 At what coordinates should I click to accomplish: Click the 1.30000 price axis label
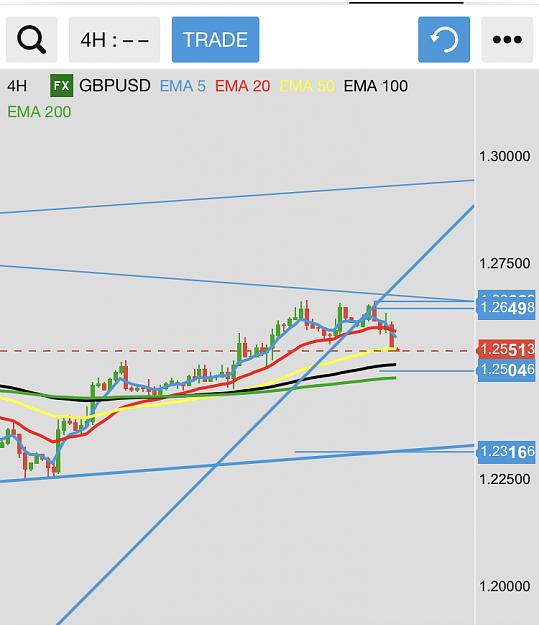tap(505, 156)
